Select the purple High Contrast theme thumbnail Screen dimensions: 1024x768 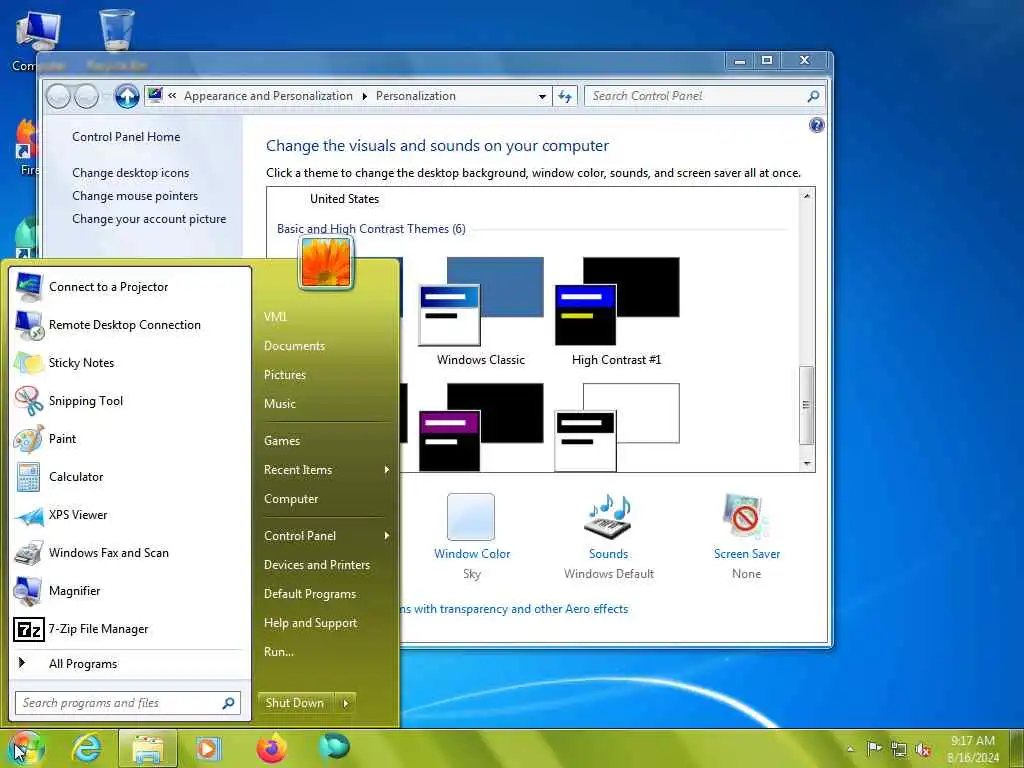[481, 427]
